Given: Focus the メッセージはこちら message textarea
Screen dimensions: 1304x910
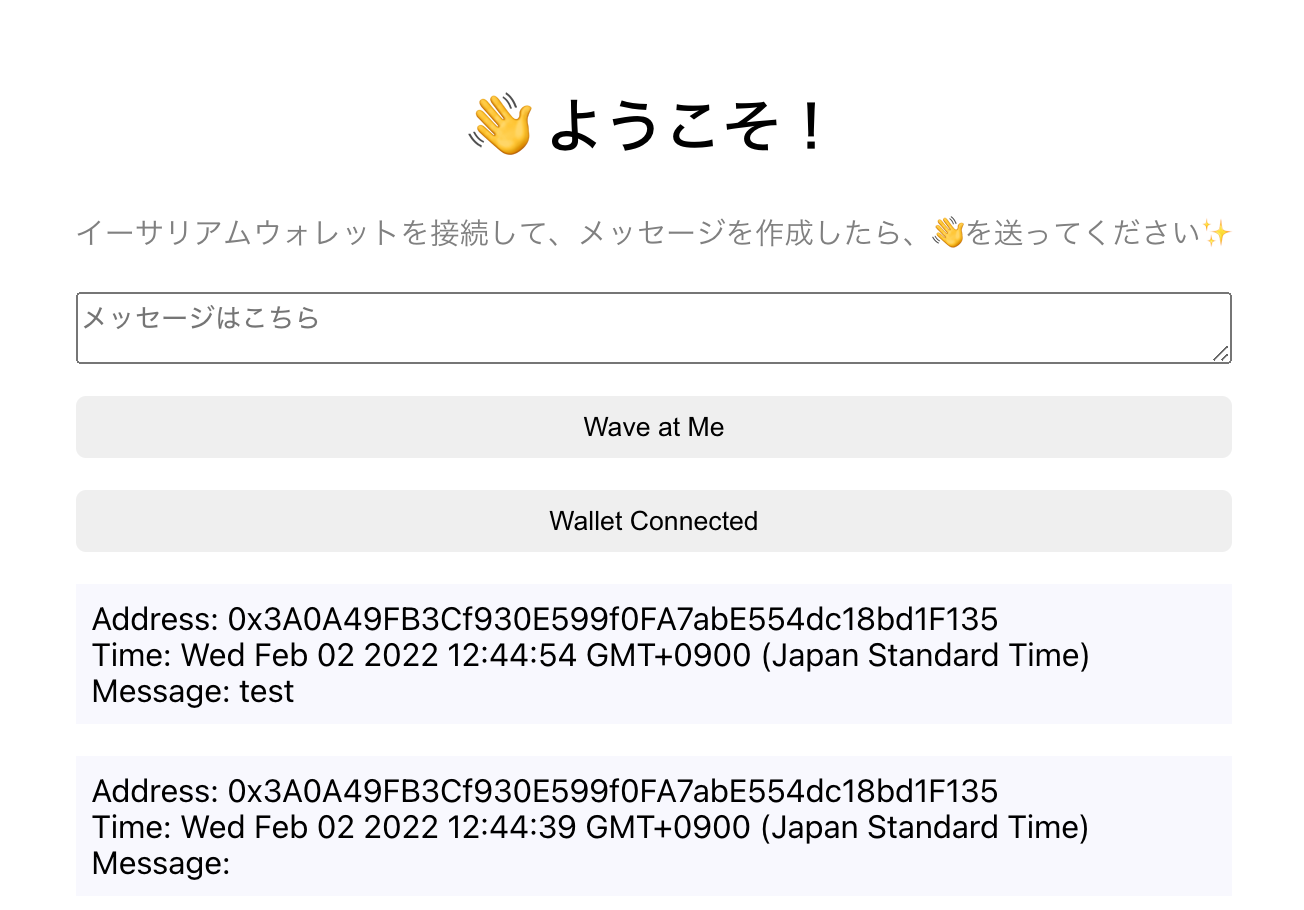Looking at the screenshot, I should tap(654, 328).
